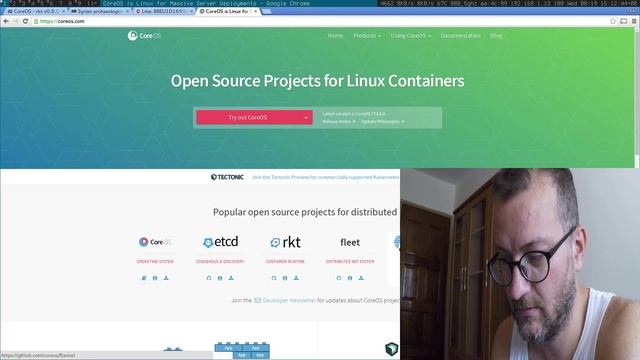
Task: Click the App blocks diagram thumbnail
Action: 242,350
